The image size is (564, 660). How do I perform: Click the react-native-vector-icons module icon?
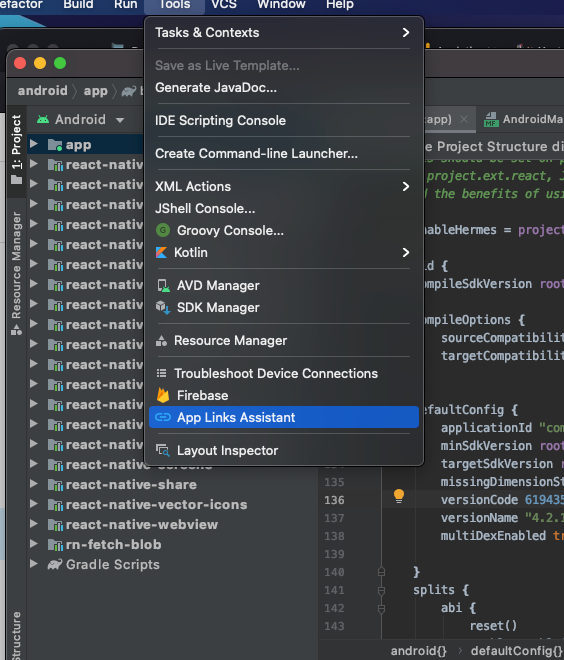55,504
